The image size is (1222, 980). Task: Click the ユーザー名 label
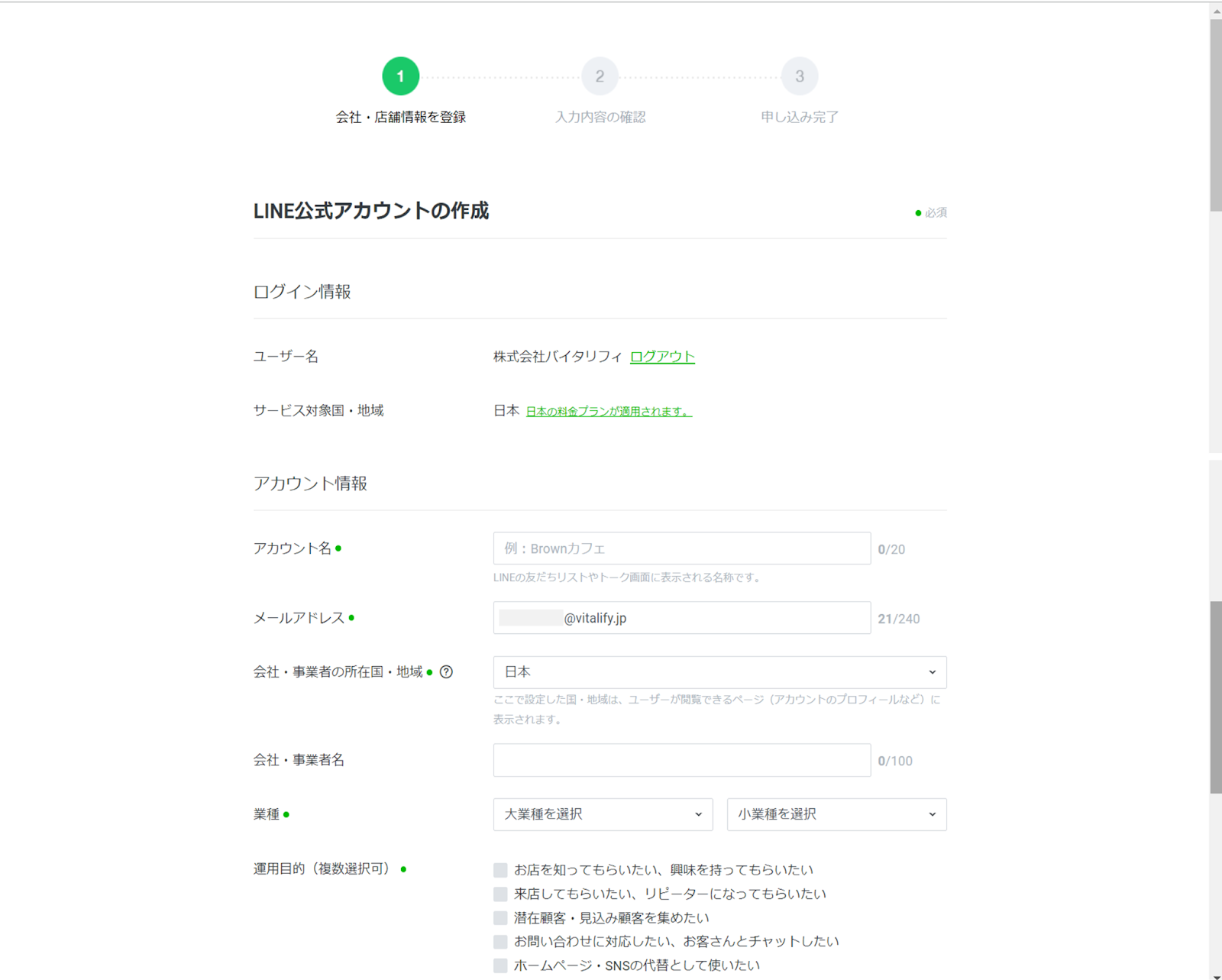[286, 357]
